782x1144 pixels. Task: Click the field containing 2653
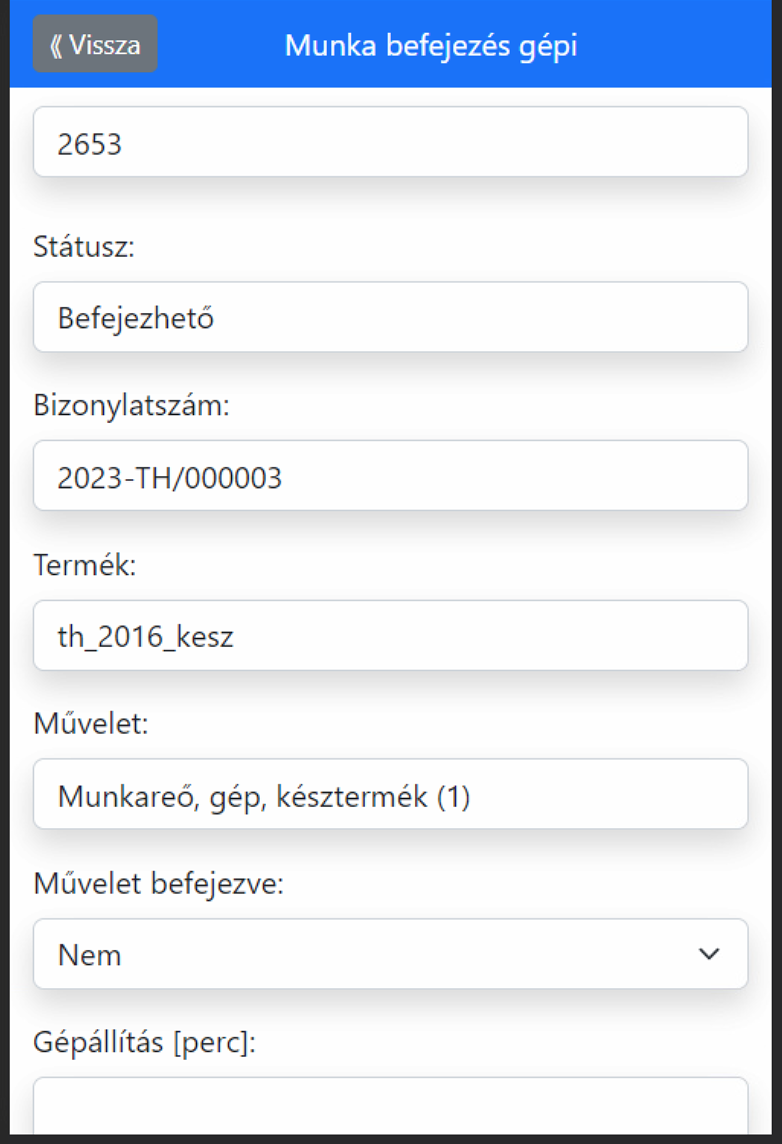coord(390,142)
